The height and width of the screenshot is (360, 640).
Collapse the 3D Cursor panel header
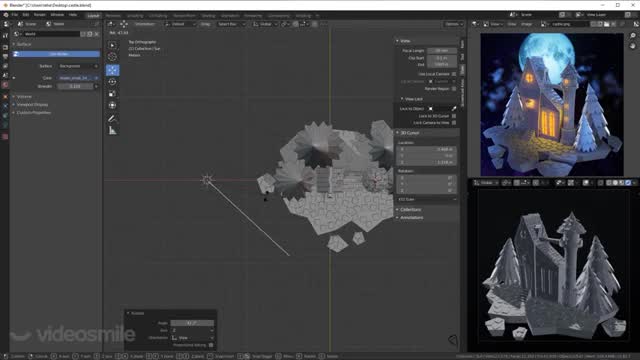click(x=409, y=133)
